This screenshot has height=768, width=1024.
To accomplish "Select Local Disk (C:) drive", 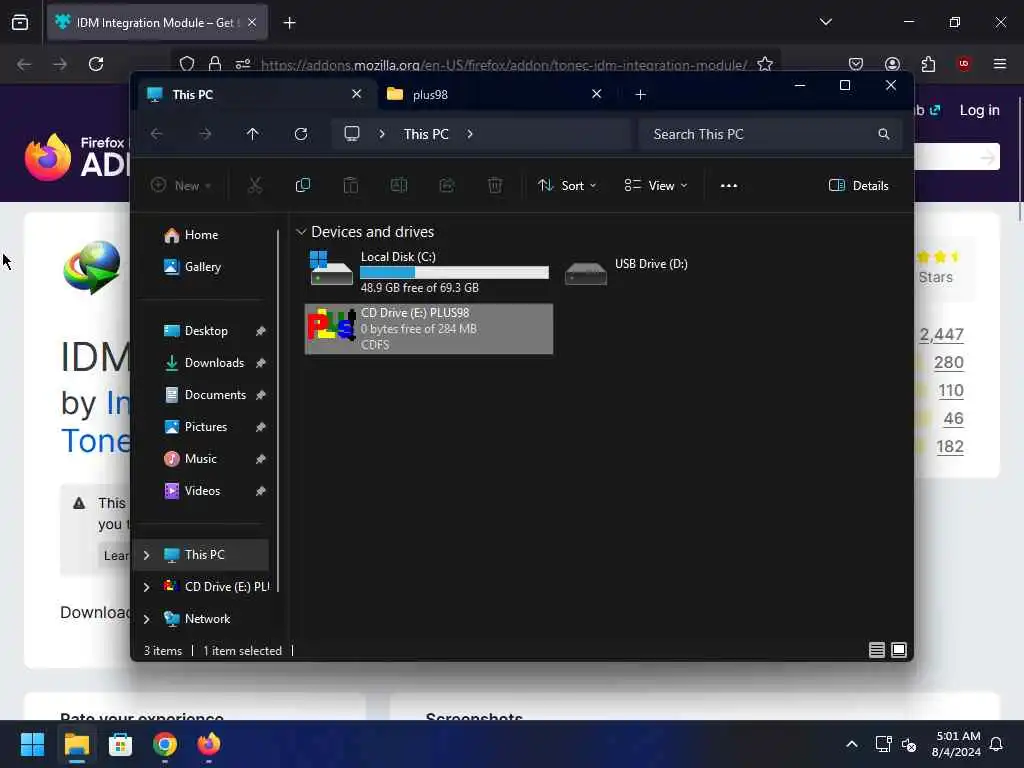I will [429, 271].
